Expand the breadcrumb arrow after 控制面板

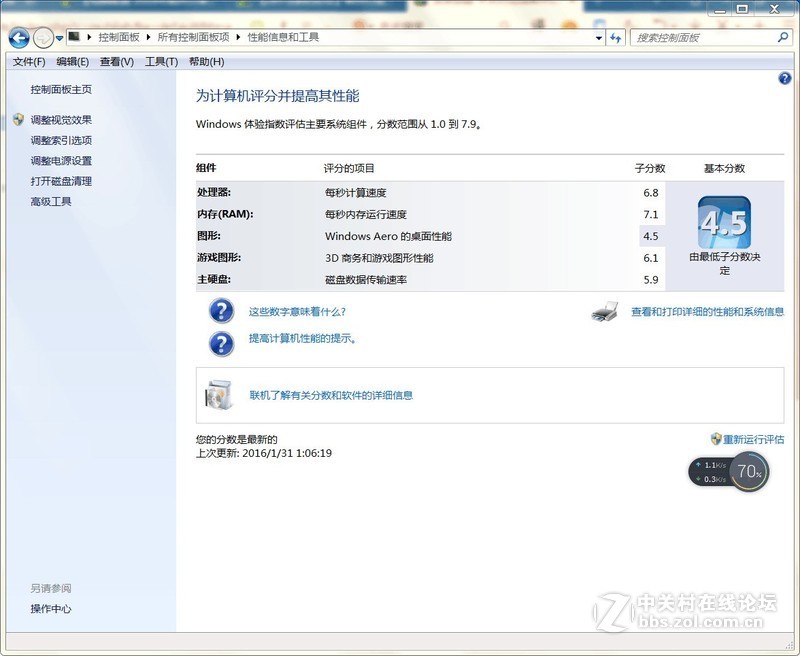[148, 37]
